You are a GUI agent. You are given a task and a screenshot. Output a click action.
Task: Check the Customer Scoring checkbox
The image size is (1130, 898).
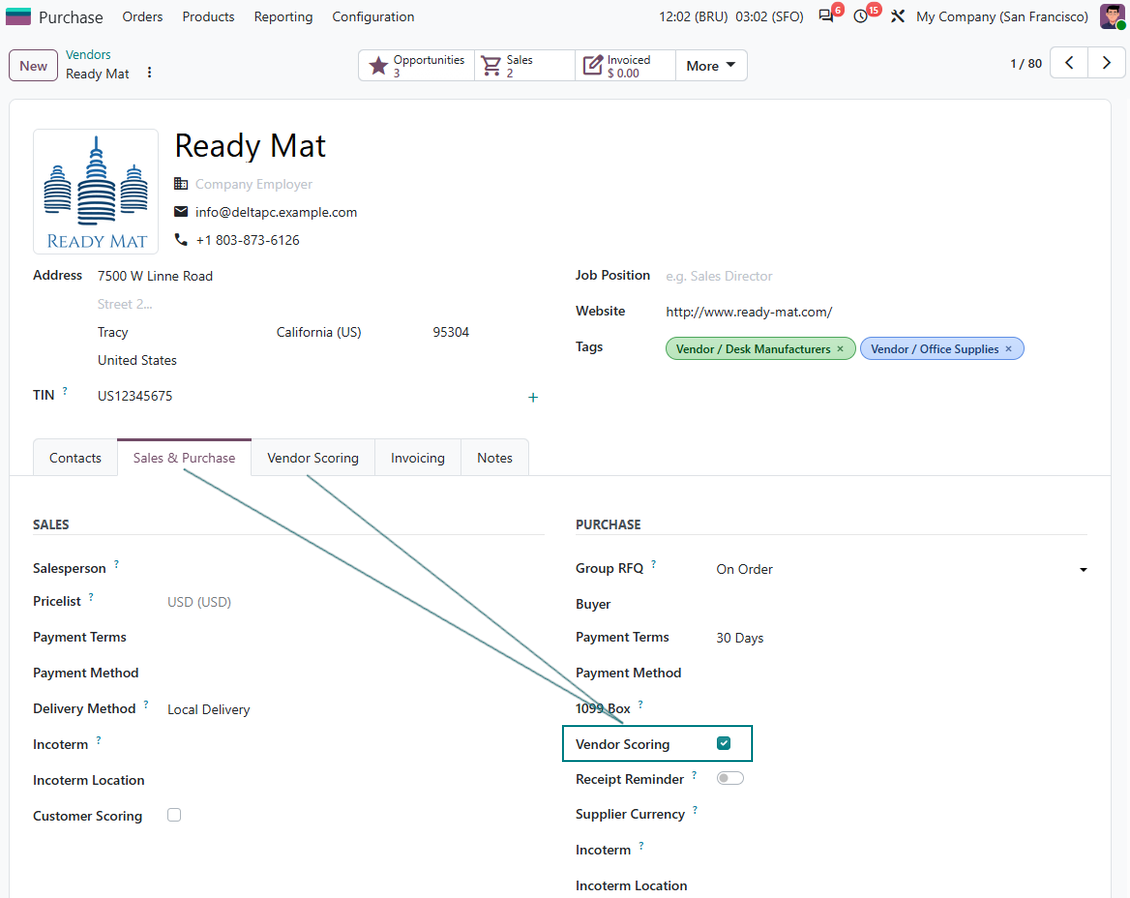pos(174,815)
